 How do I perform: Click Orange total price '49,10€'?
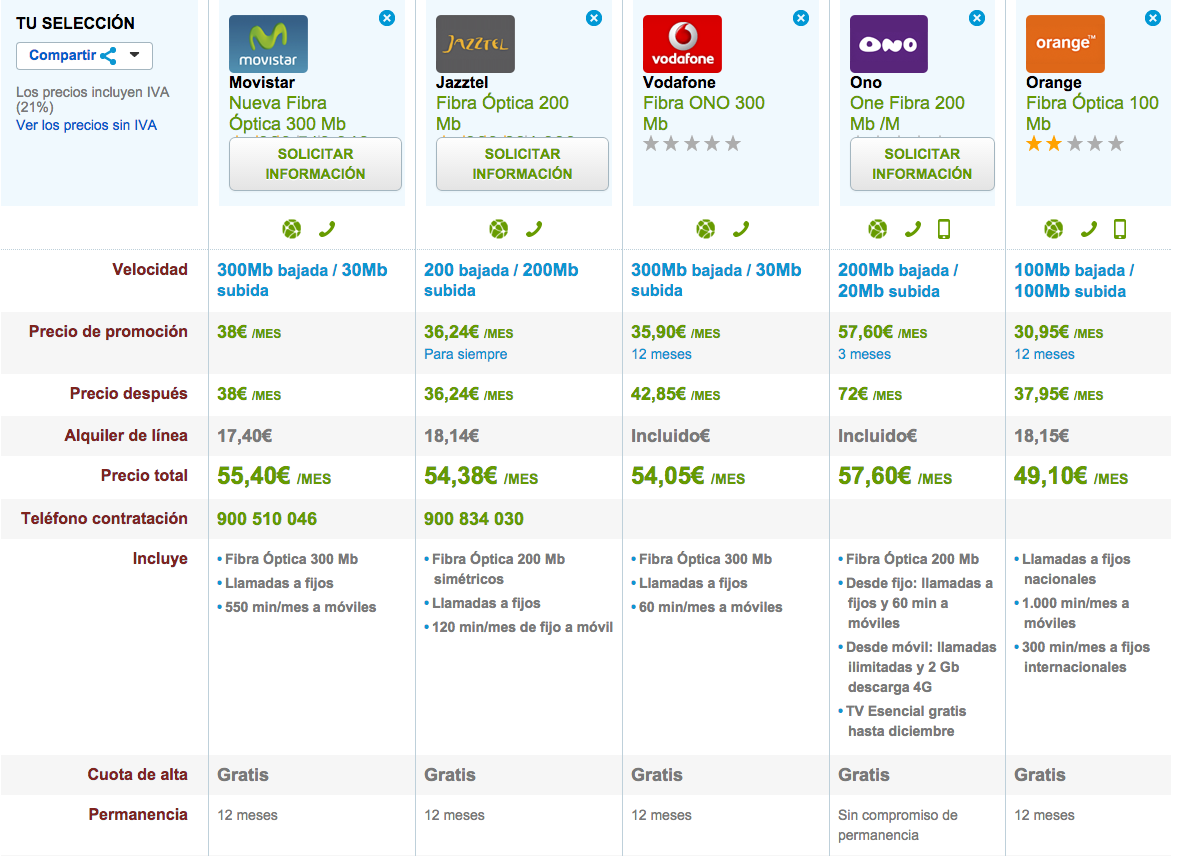[1050, 475]
